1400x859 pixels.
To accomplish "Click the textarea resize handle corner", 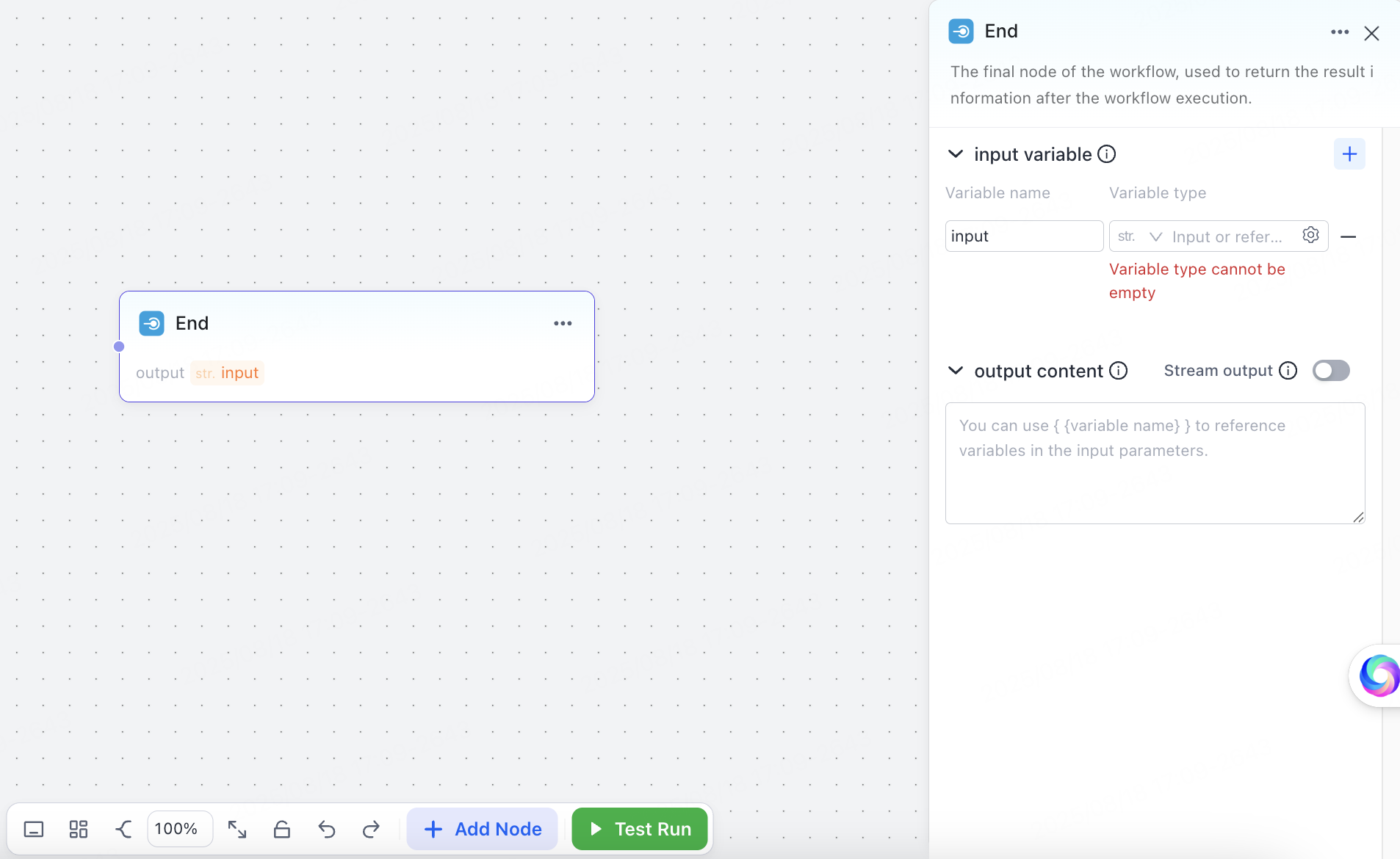I will point(1358,518).
